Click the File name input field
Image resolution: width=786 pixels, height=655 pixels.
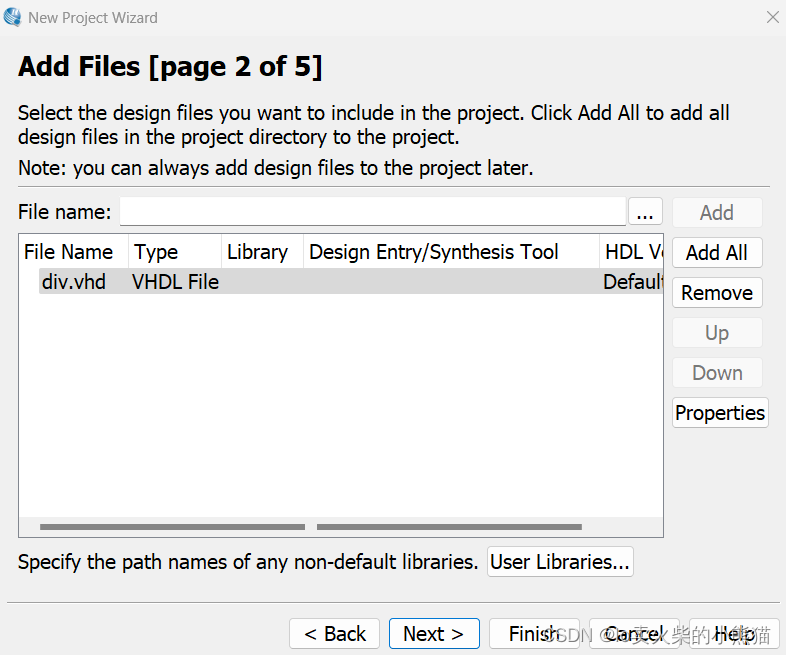[372, 212]
